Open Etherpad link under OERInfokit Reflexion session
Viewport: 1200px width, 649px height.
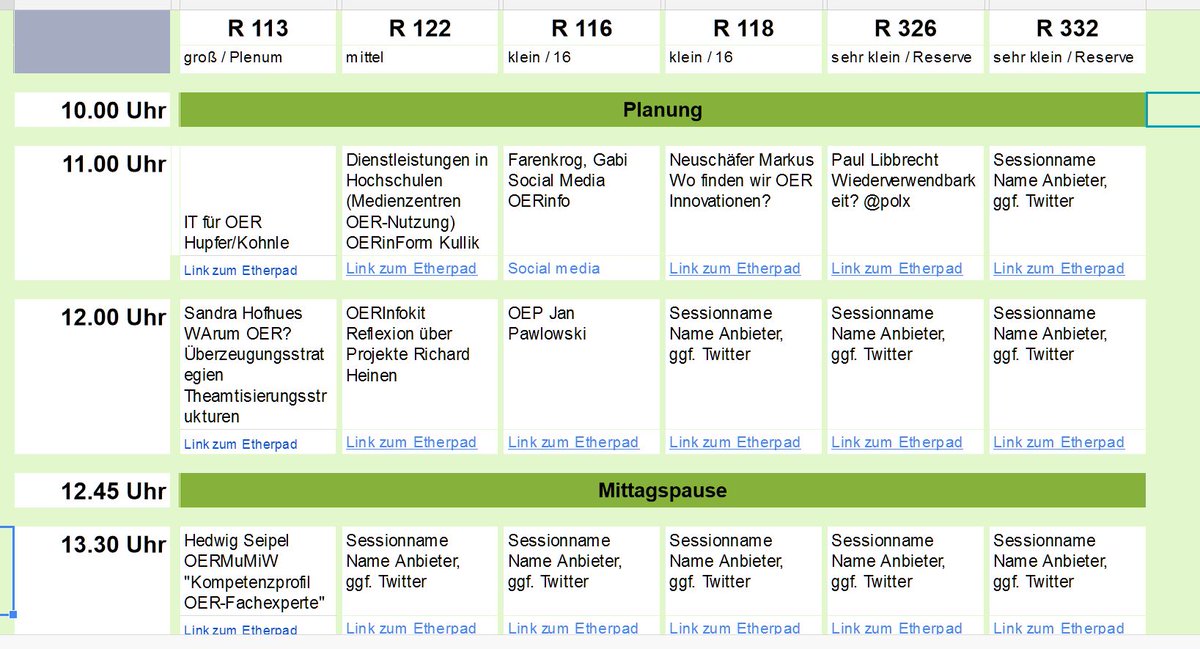[411, 442]
